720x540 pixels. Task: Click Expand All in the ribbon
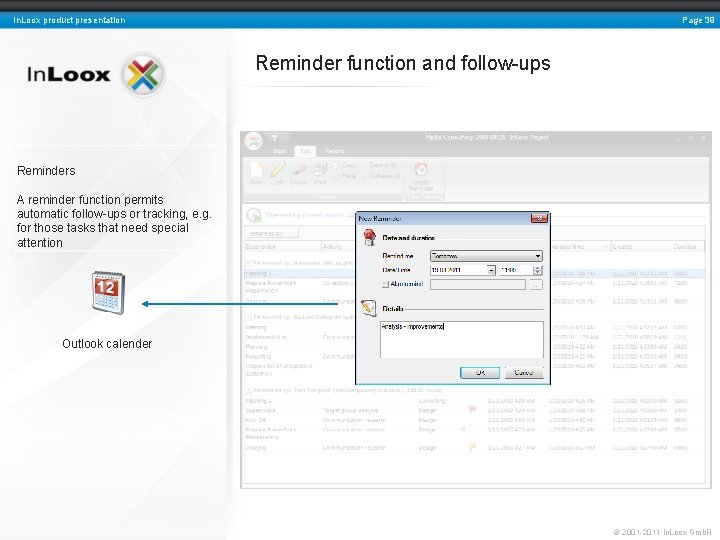click(379, 165)
